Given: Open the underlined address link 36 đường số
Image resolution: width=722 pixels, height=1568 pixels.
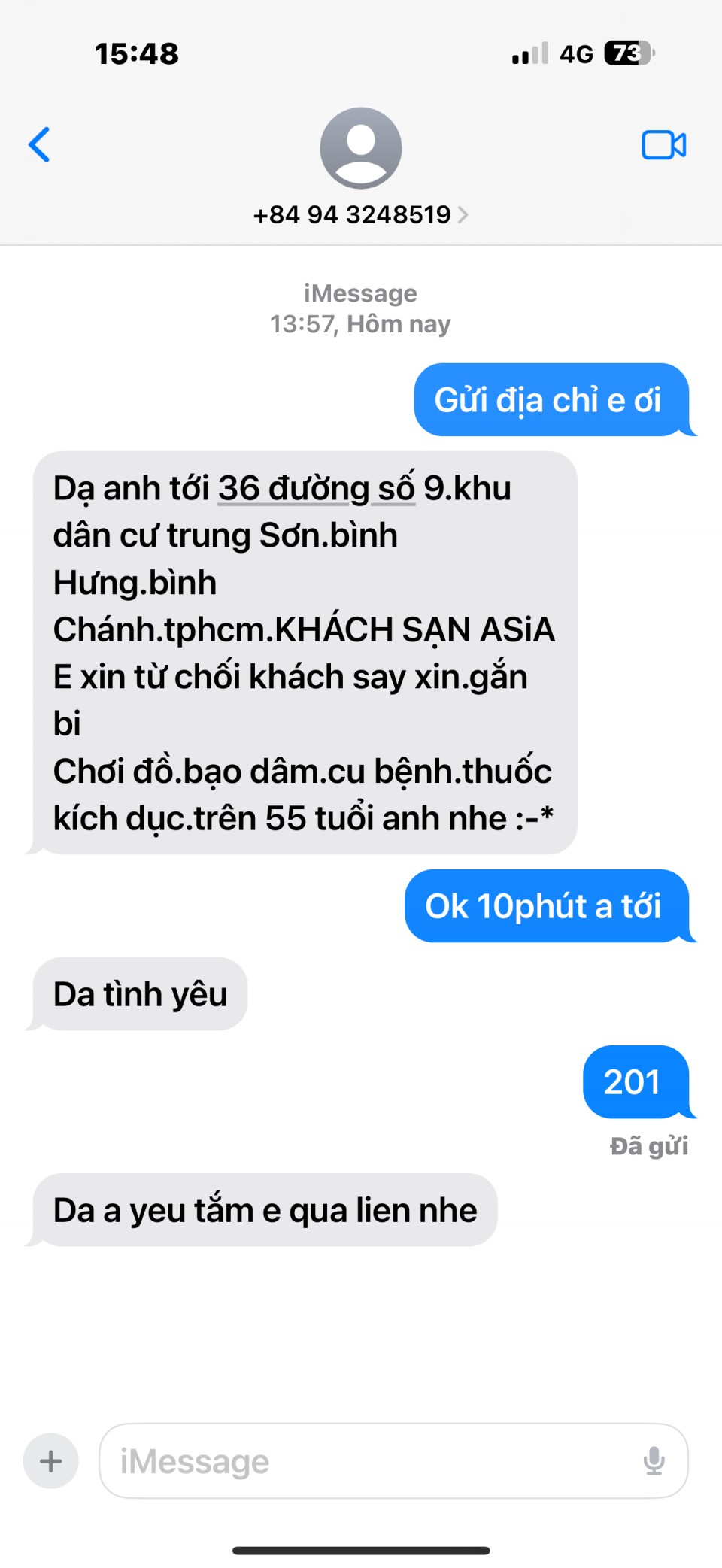Looking at the screenshot, I should point(317,489).
